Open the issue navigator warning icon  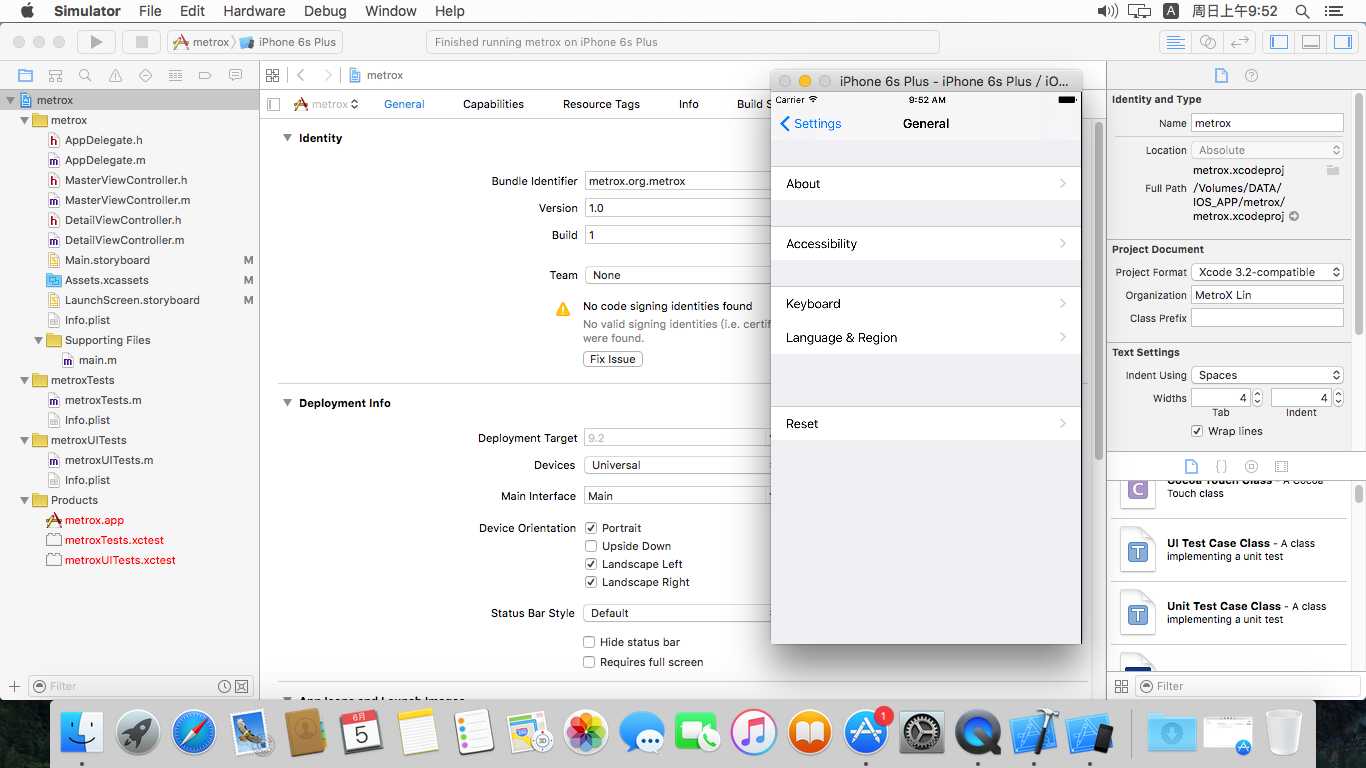pos(115,75)
